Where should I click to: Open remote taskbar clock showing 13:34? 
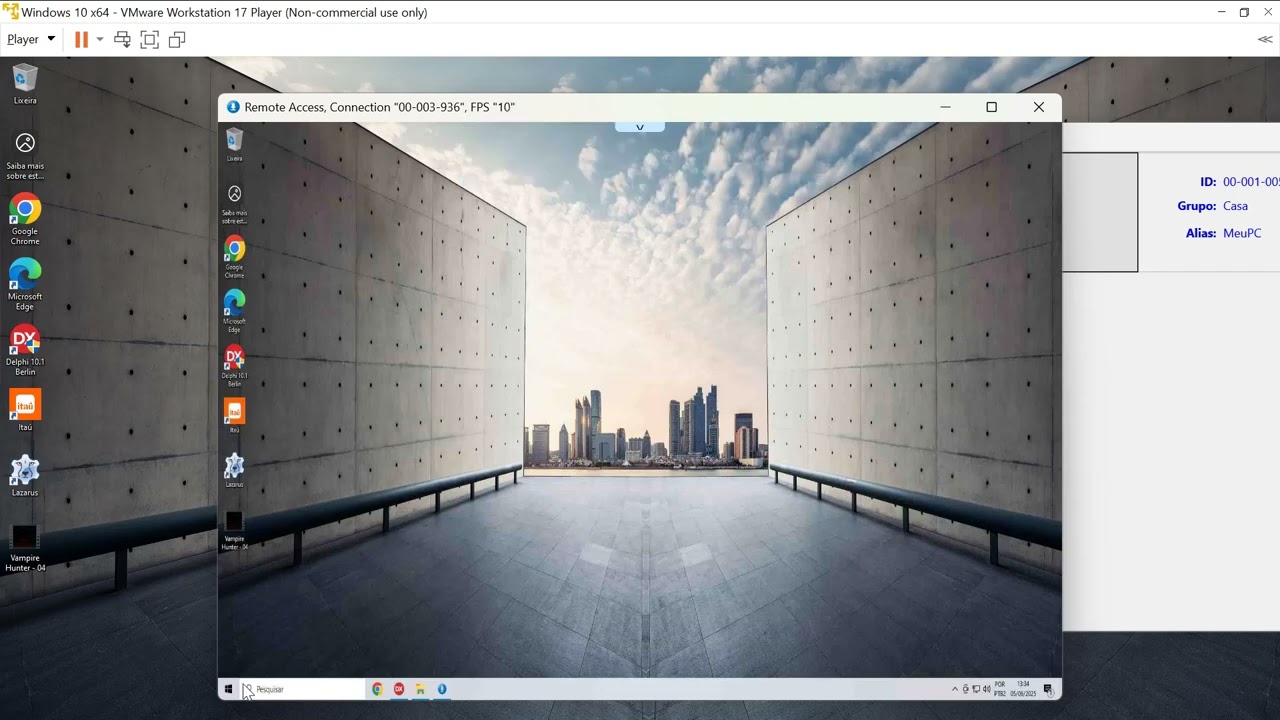coord(1023,689)
